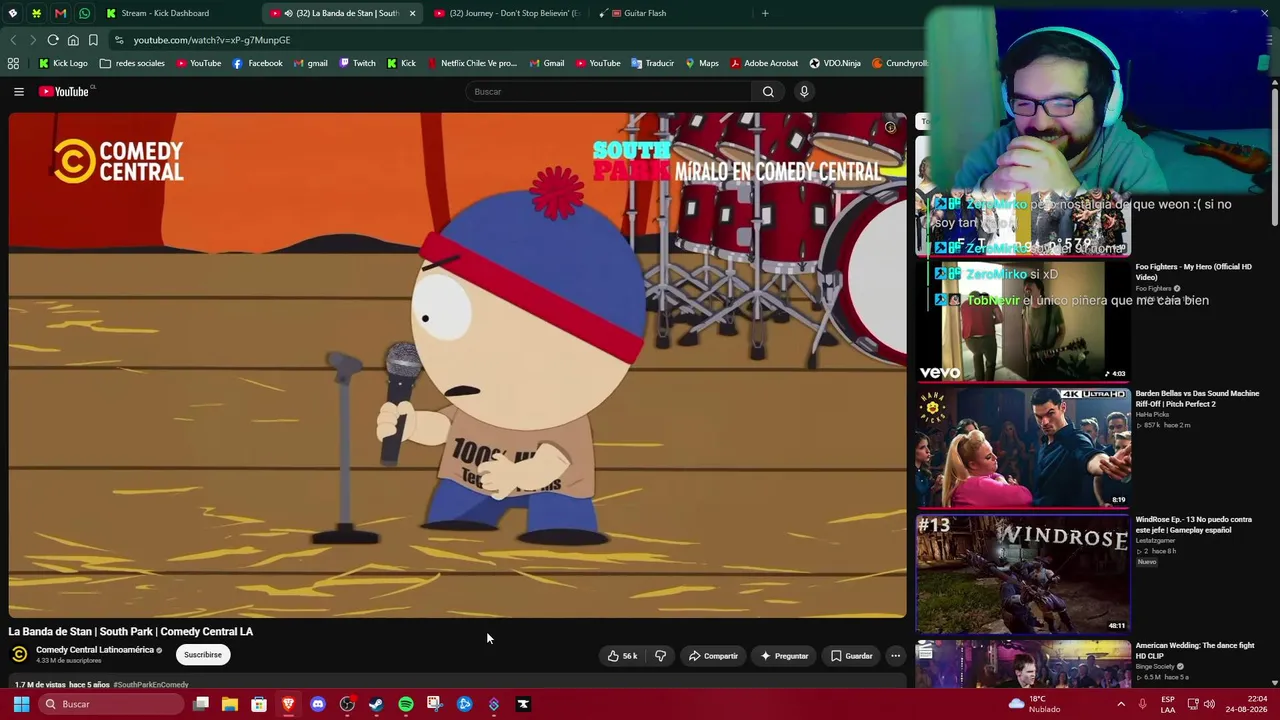This screenshot has width=1280, height=720.
Task: Click the Compartir share button
Action: (x=713, y=656)
